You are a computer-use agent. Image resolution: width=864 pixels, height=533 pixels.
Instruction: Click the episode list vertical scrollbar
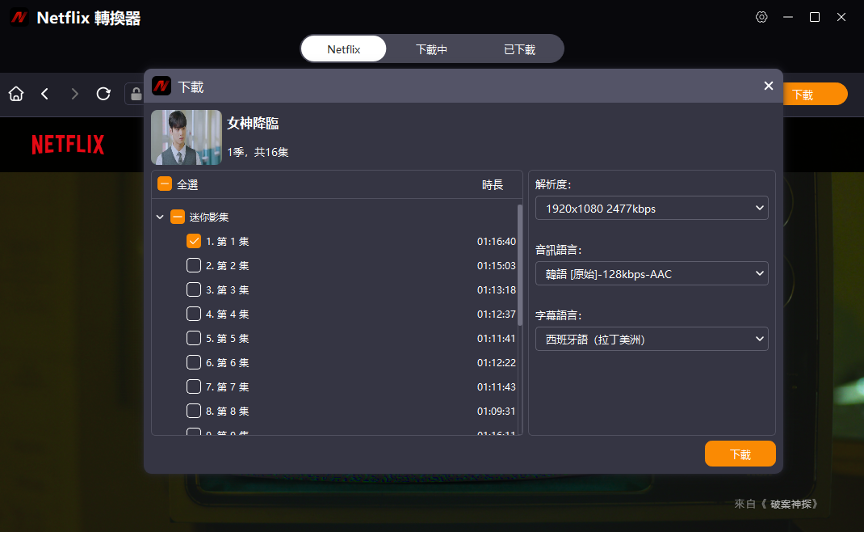point(519,265)
